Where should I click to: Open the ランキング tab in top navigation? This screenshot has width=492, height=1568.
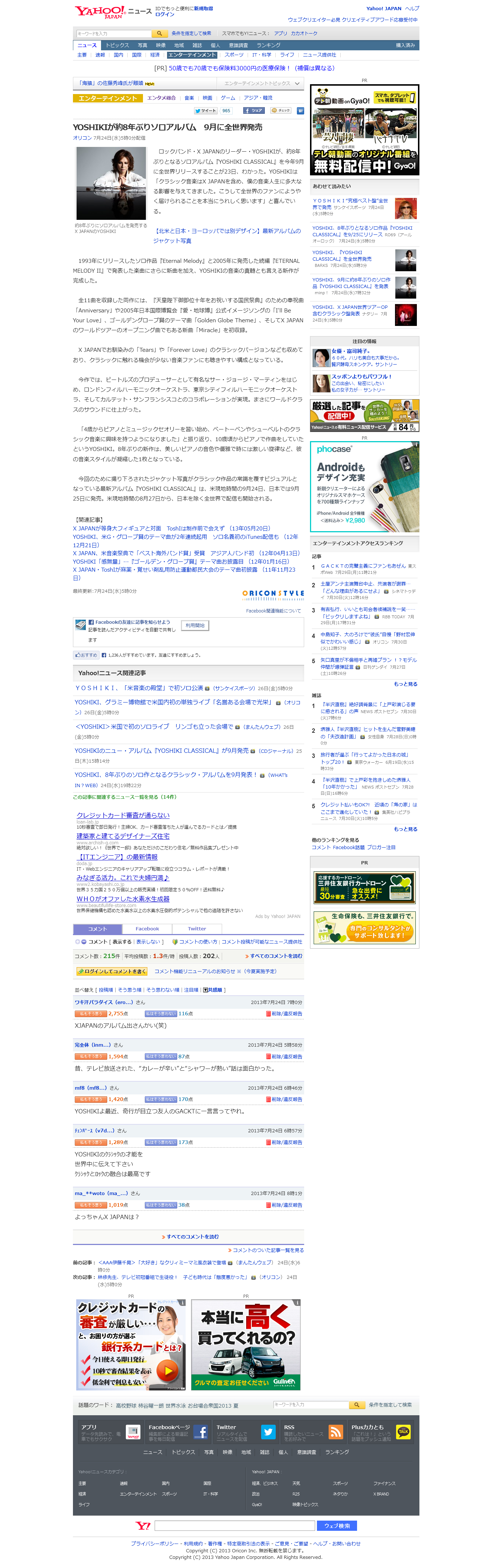(x=268, y=46)
